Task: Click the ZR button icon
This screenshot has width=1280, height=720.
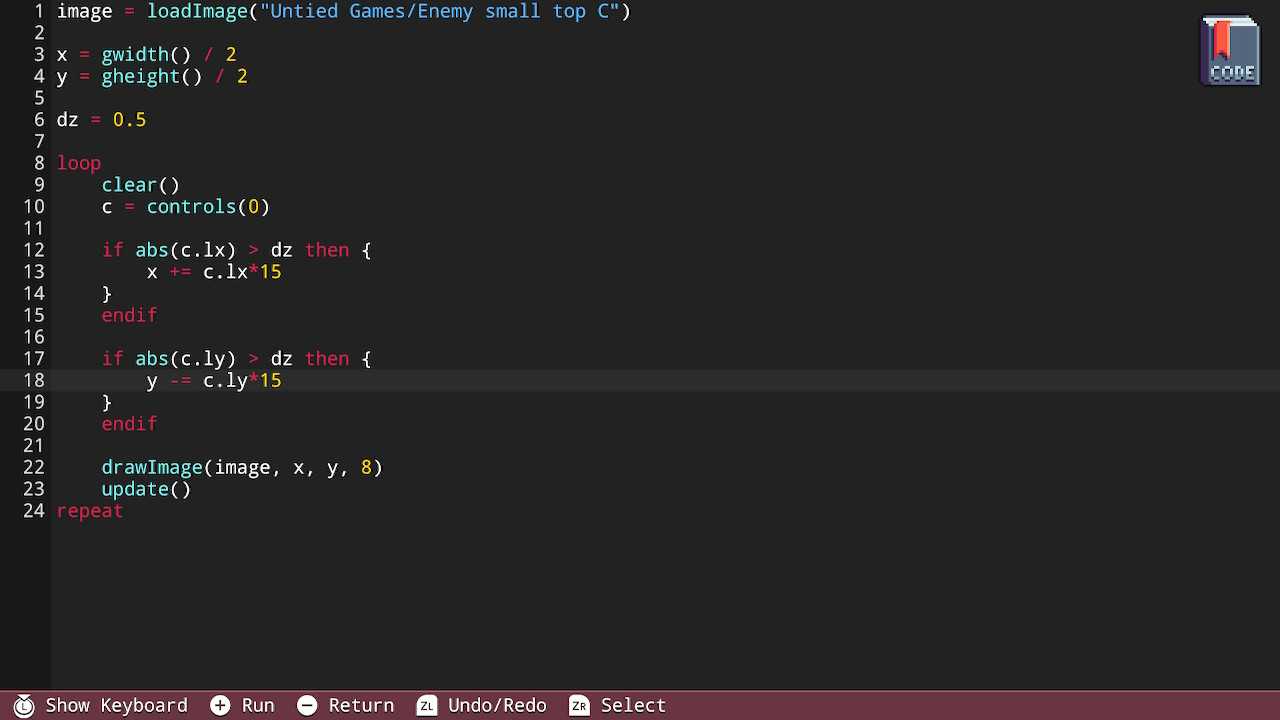Action: coord(579,706)
